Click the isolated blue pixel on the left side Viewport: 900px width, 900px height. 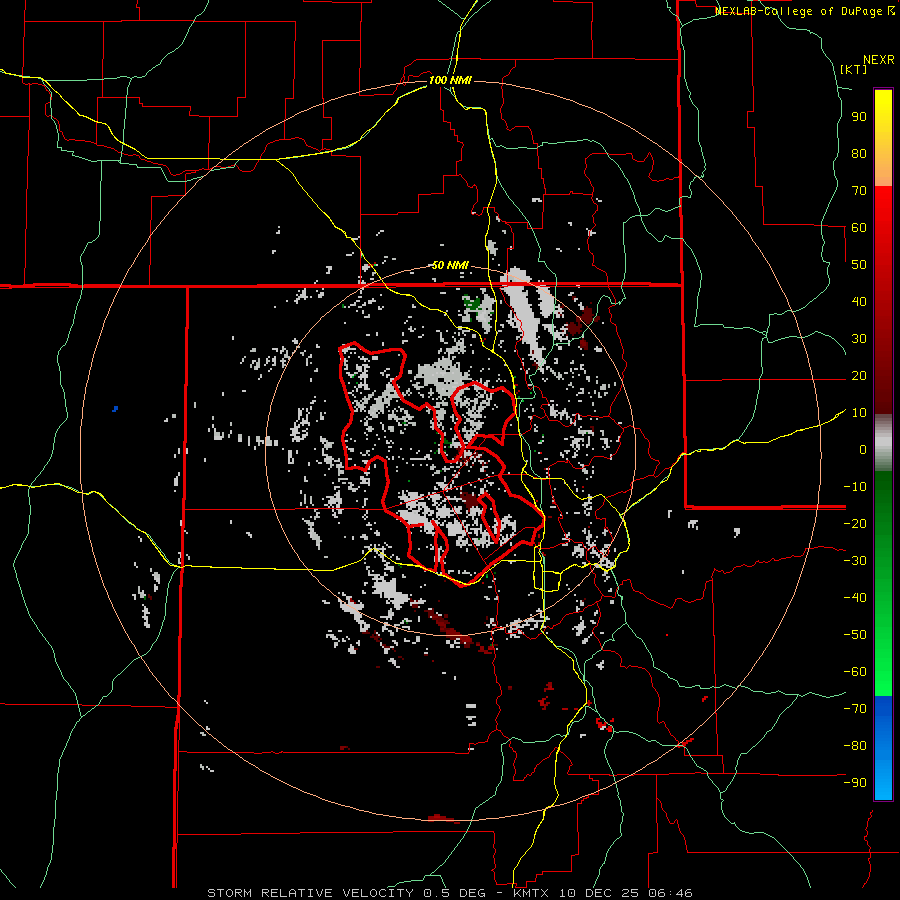[116, 409]
